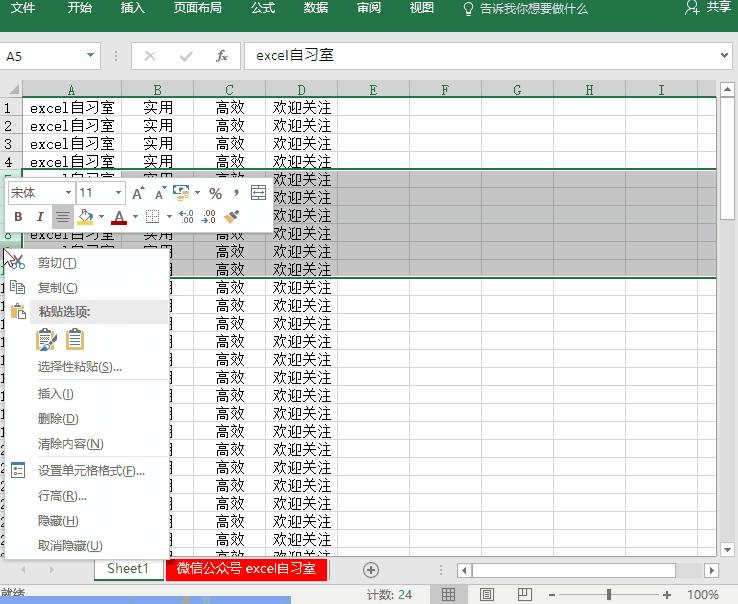The height and width of the screenshot is (604, 738).
Task: Switch to the 公式 ribbon tab
Action: (263, 8)
